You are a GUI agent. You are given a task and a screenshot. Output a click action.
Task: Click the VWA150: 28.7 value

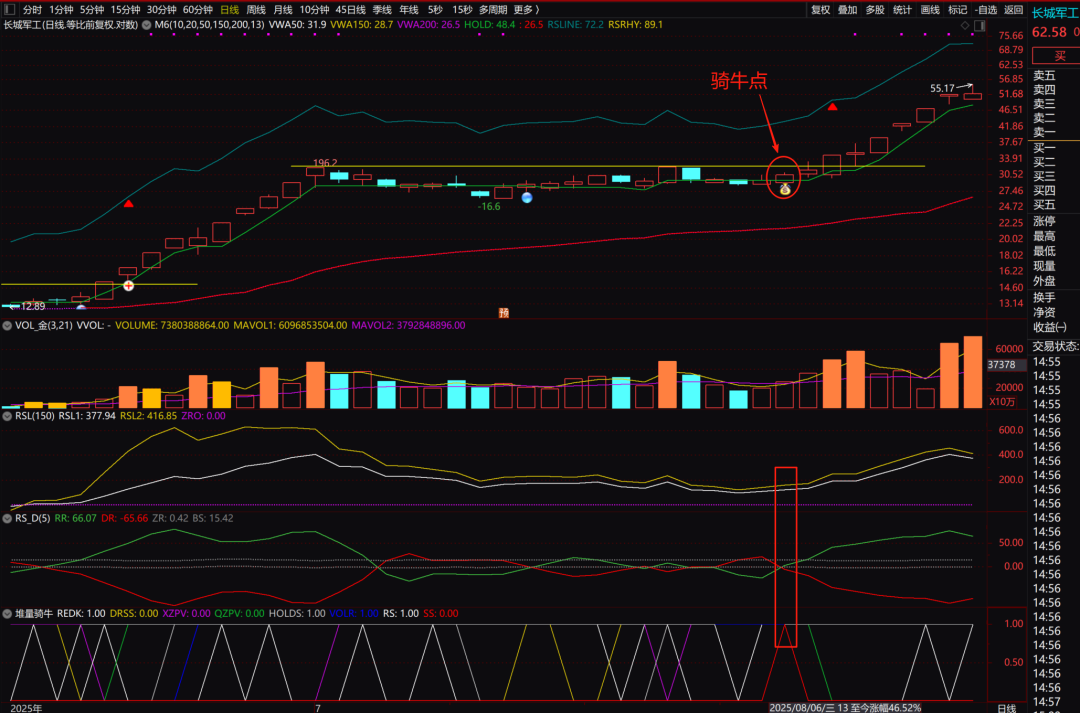362,25
